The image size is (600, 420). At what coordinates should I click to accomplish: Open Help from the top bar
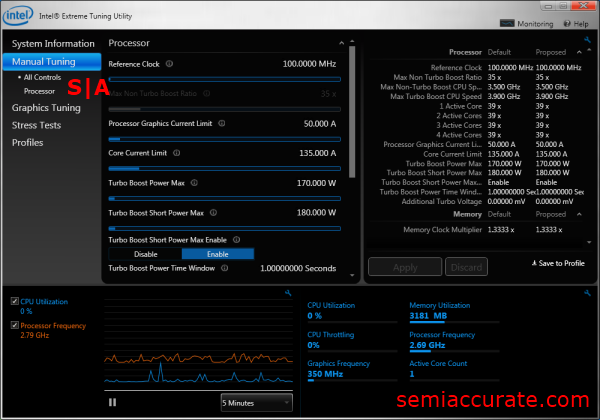point(580,23)
